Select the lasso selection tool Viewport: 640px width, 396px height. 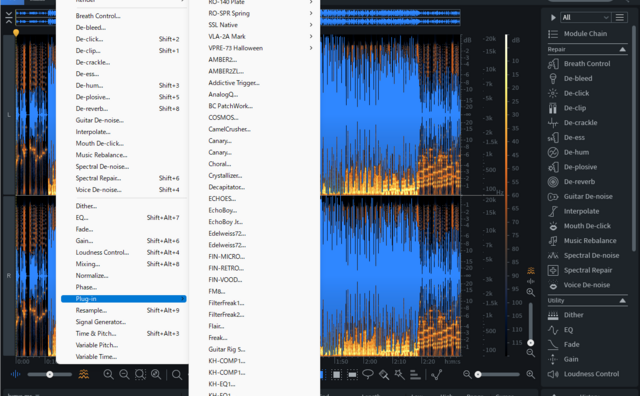coord(368,374)
